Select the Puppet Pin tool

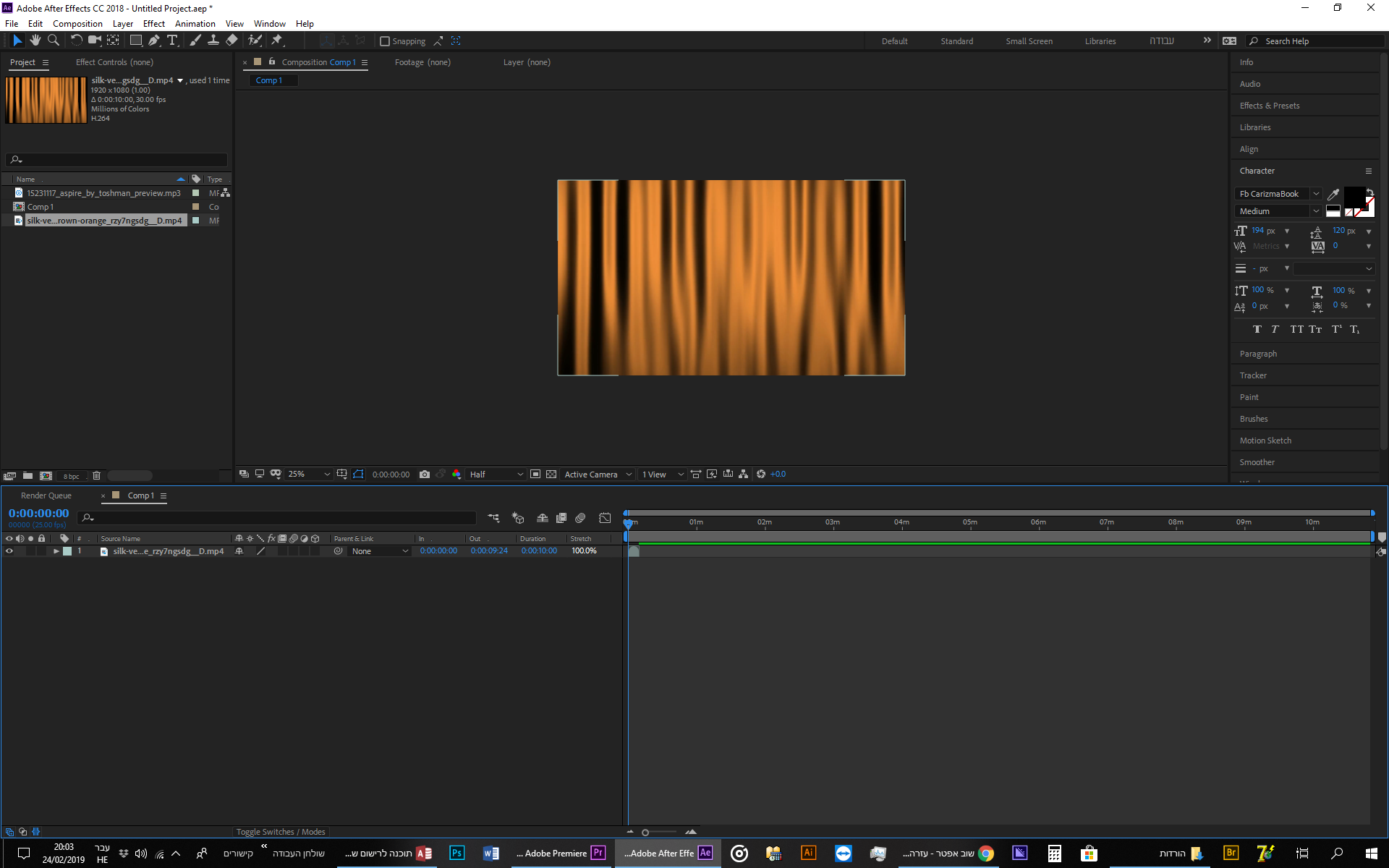[x=277, y=41]
